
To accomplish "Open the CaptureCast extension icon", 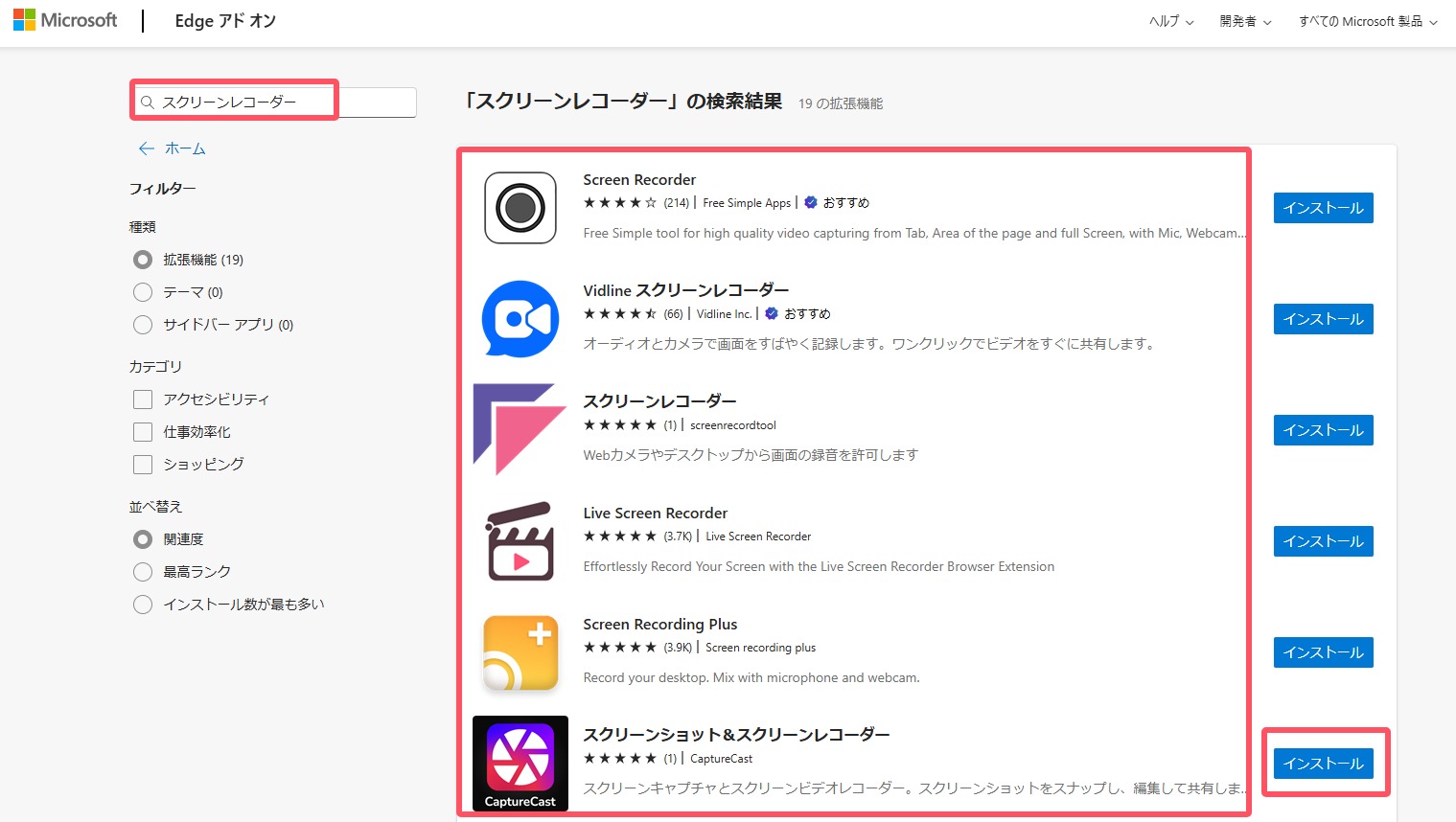I will tap(520, 764).
